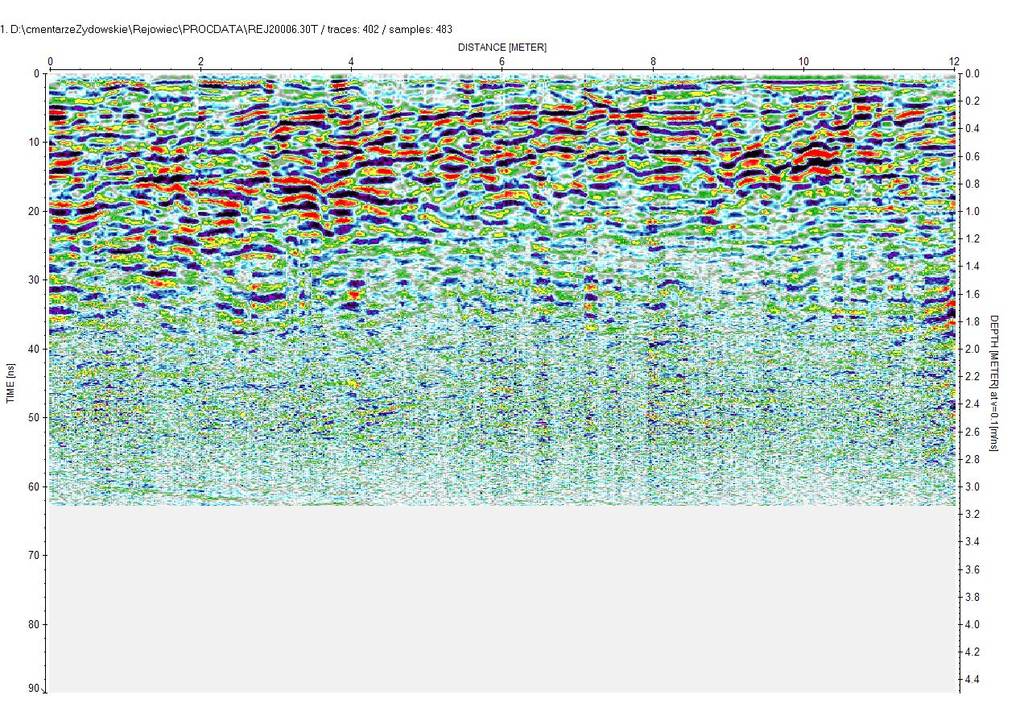Viewport: 1024px width, 712px height.
Task: Click the TIME [ns] axis label
Action: [x=12, y=384]
